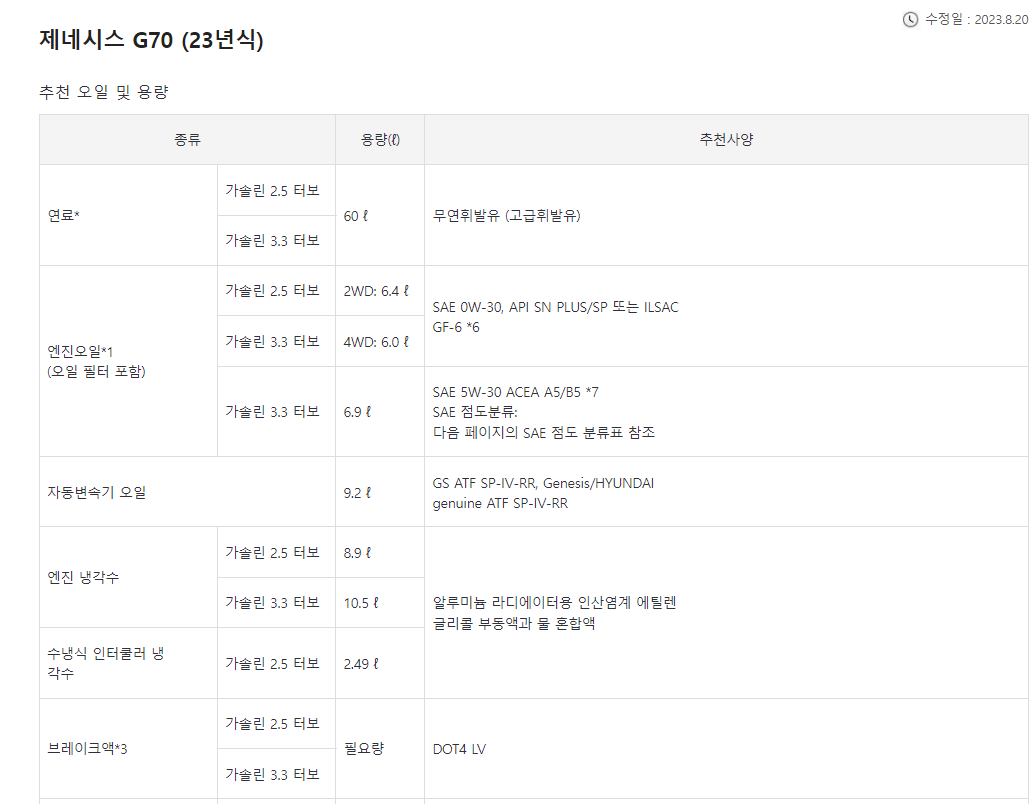Image resolution: width=1030 pixels, height=804 pixels.
Task: Select the '8.9 ℓ' coolant capacity
Action: (357, 552)
